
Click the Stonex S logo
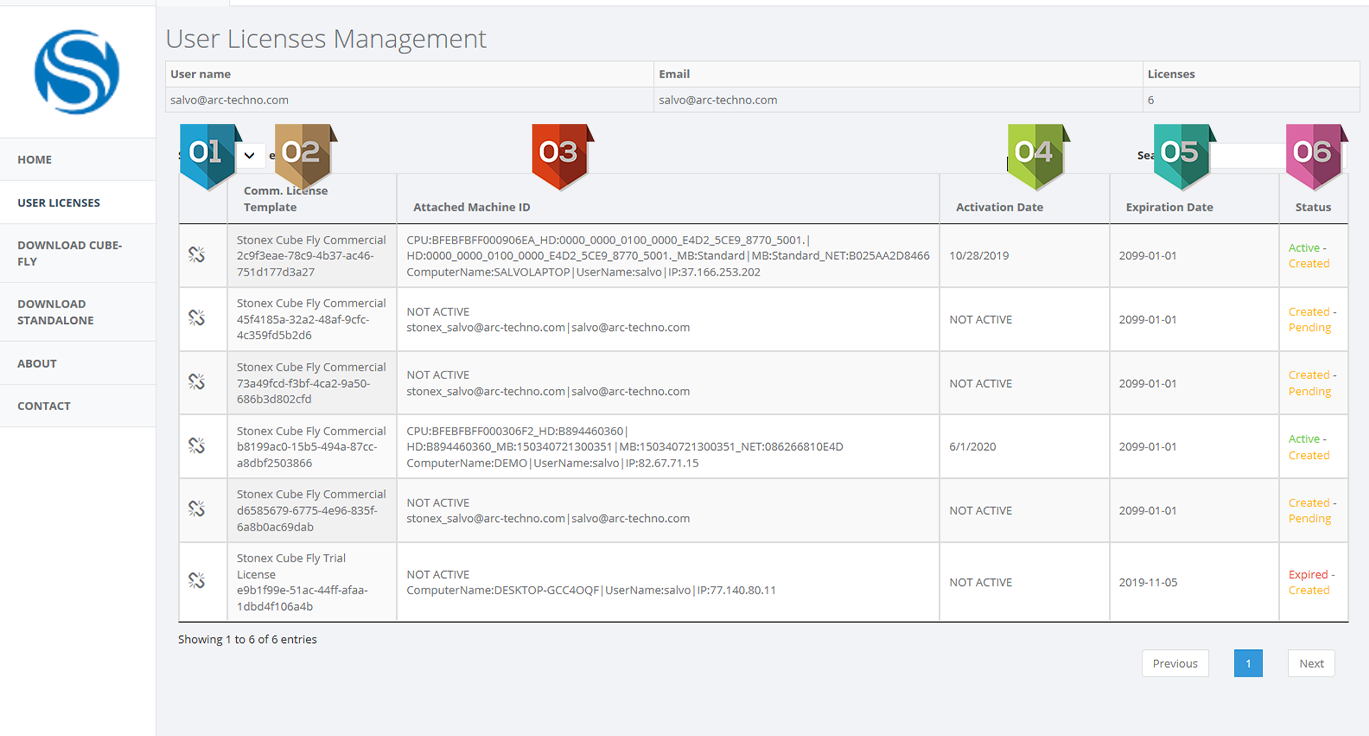(x=77, y=72)
